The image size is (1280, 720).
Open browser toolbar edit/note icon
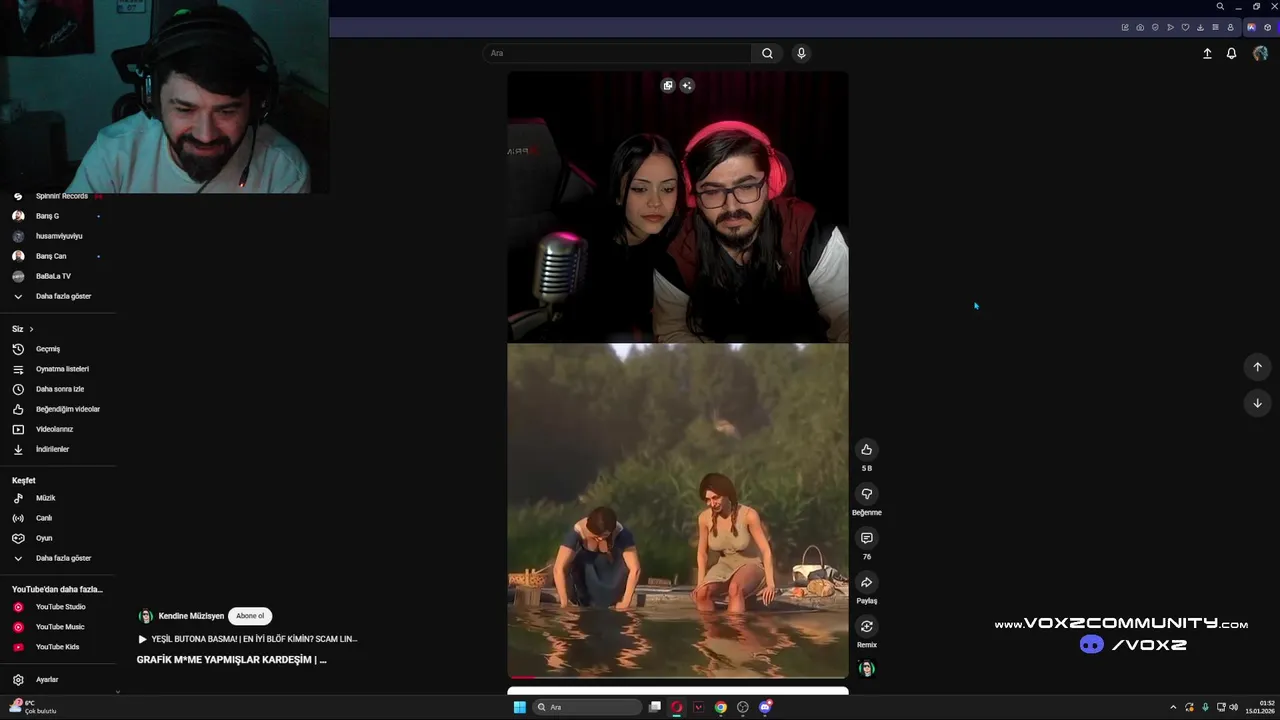click(1125, 27)
